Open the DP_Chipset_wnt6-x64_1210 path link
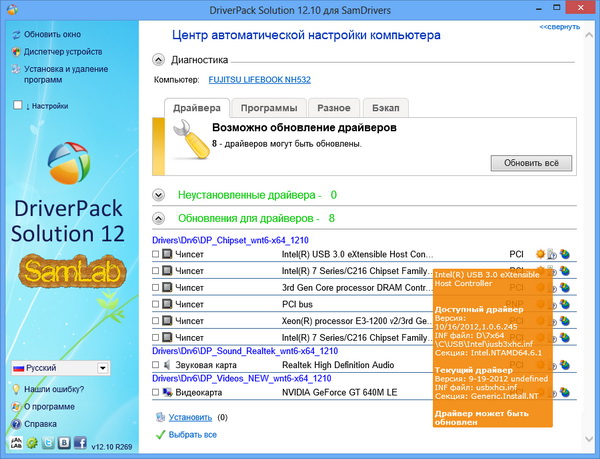This screenshot has width=600, height=459. 230,240
